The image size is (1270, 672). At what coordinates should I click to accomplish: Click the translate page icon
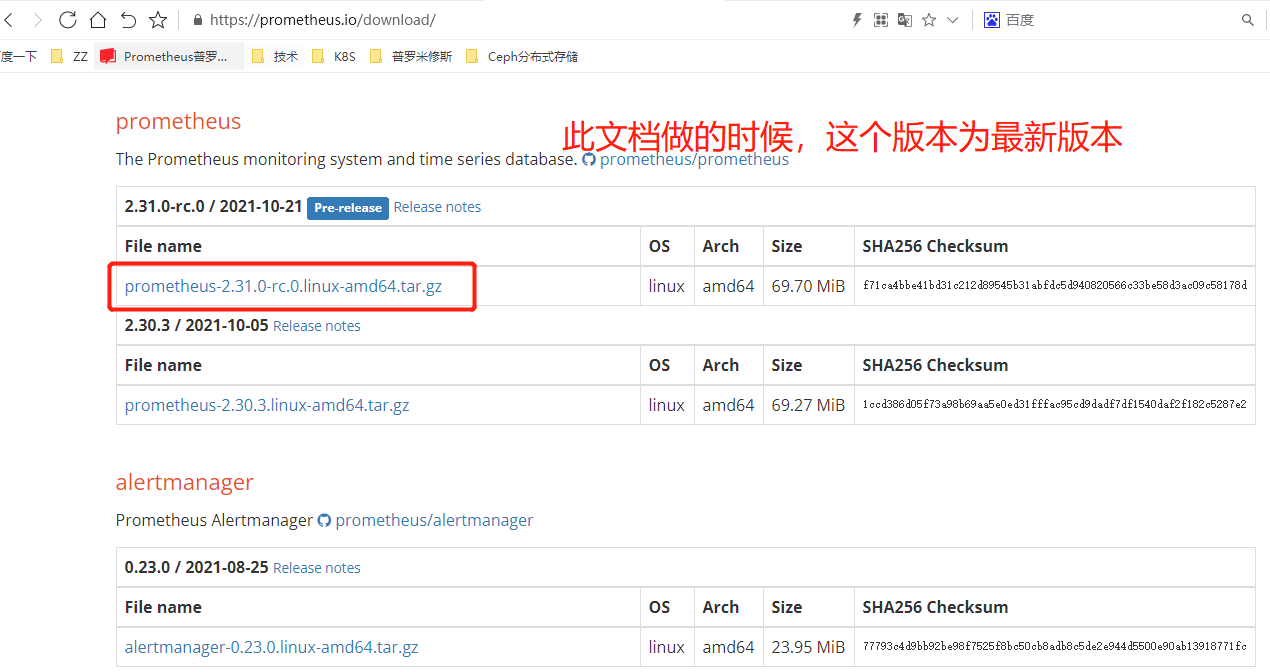(x=905, y=20)
